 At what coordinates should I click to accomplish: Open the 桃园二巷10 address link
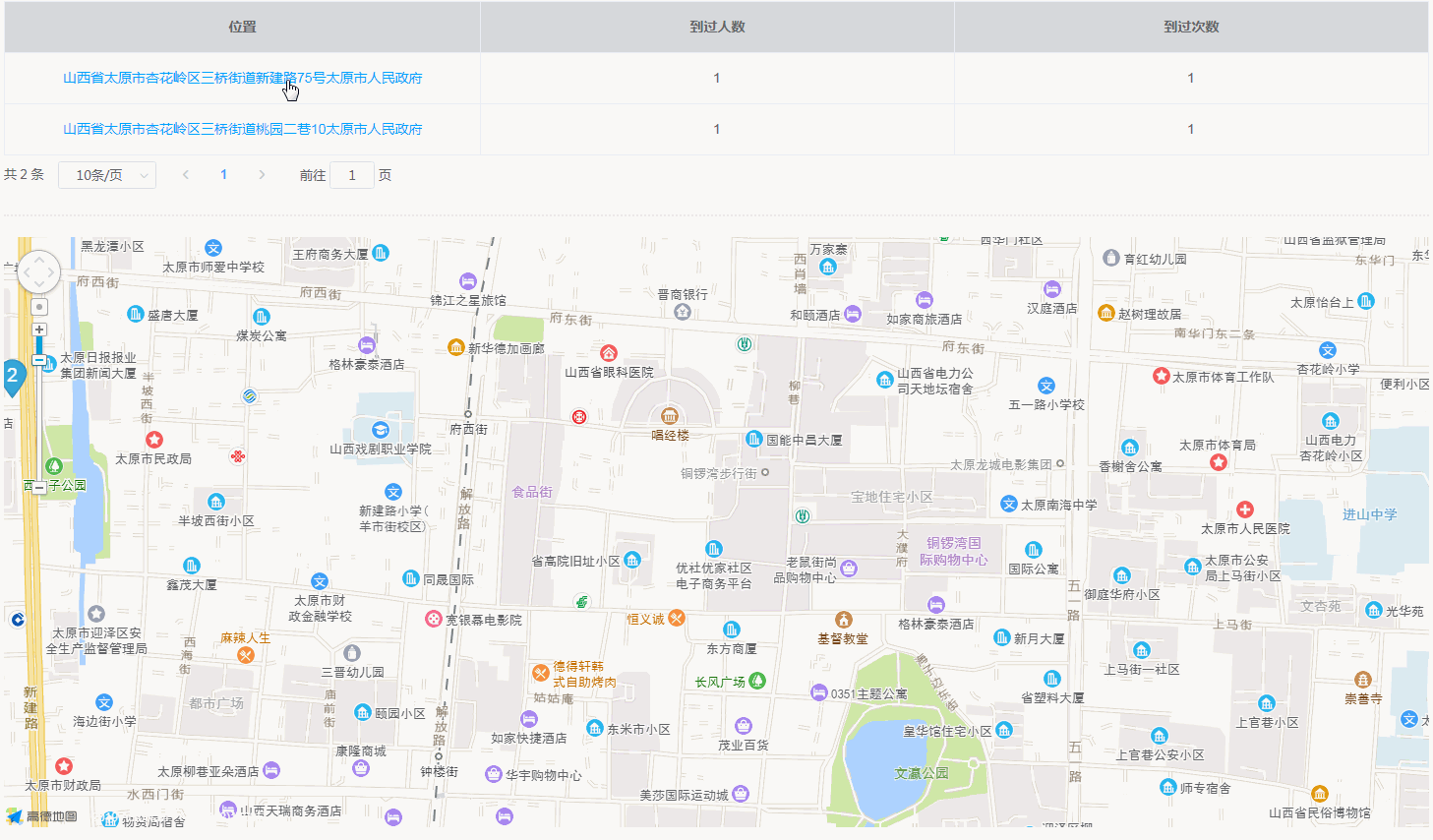(242, 128)
